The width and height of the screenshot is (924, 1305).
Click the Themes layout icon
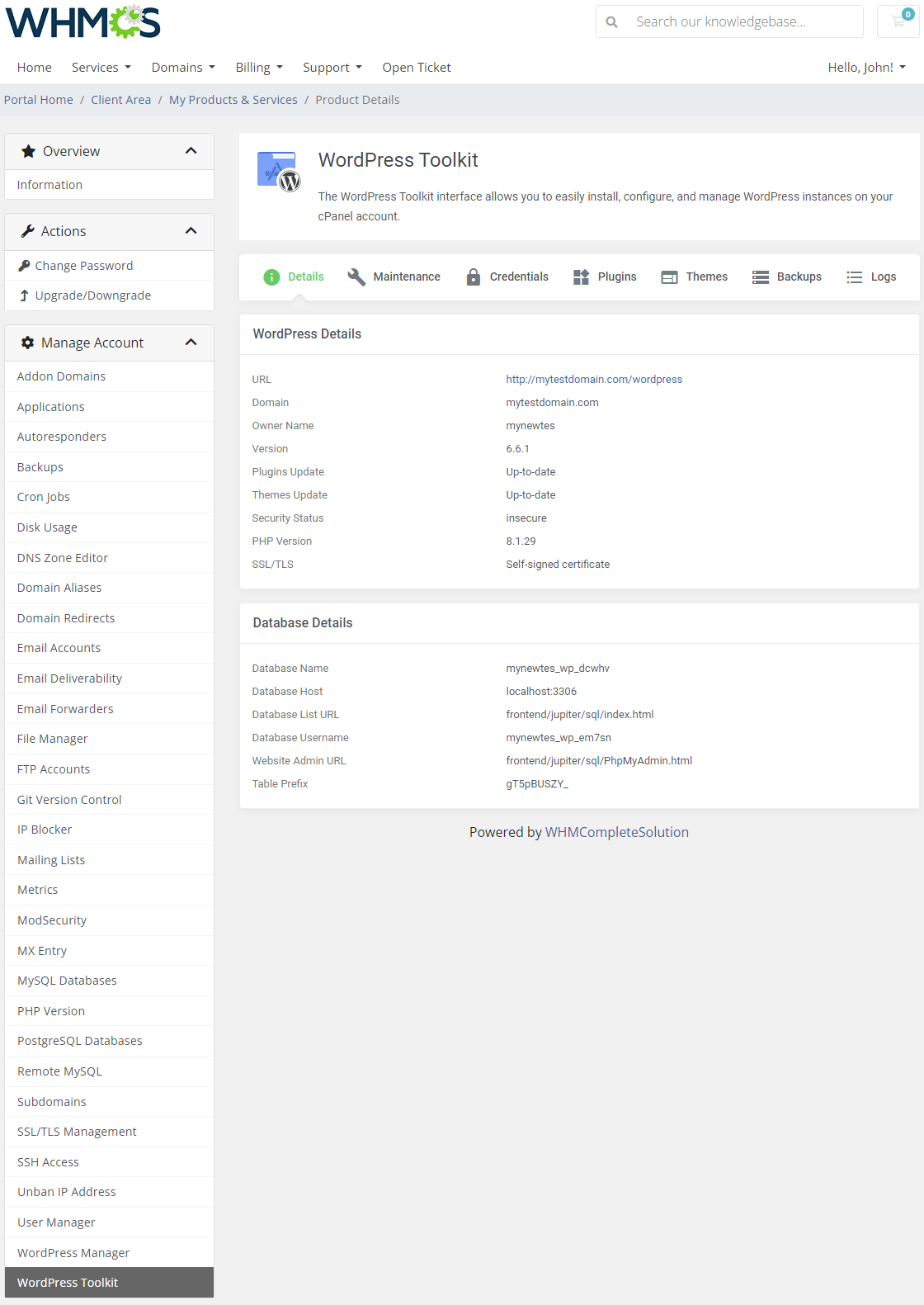669,277
